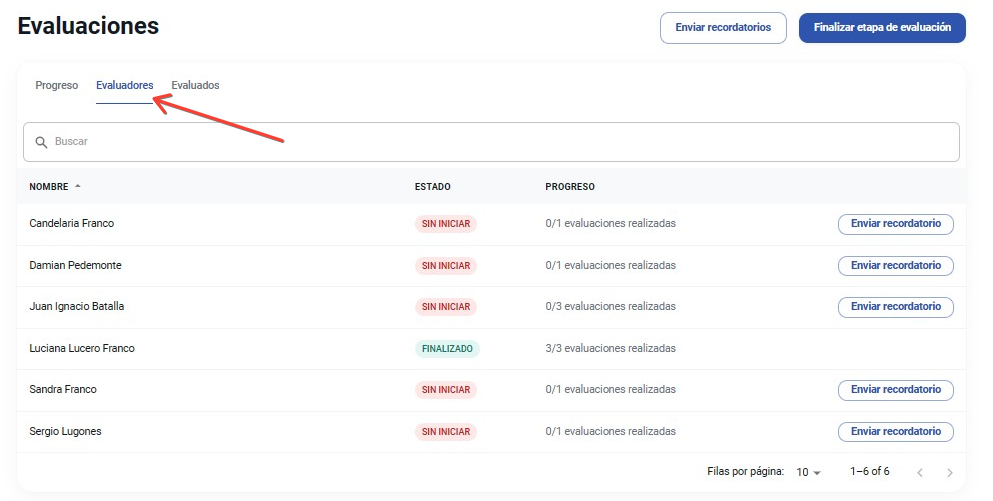The height and width of the screenshot is (501, 993).
Task: Sort by the NOMBRE column header
Action: 49,187
